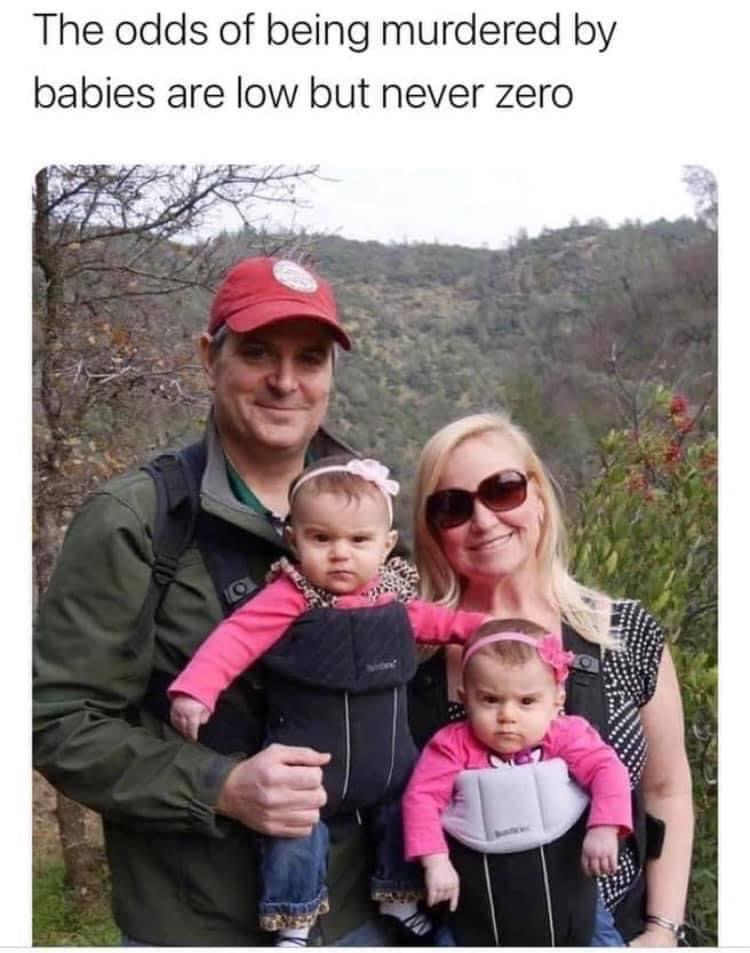750x953 pixels.
Task: Click the man's clenched hand
Action: coord(275,789)
